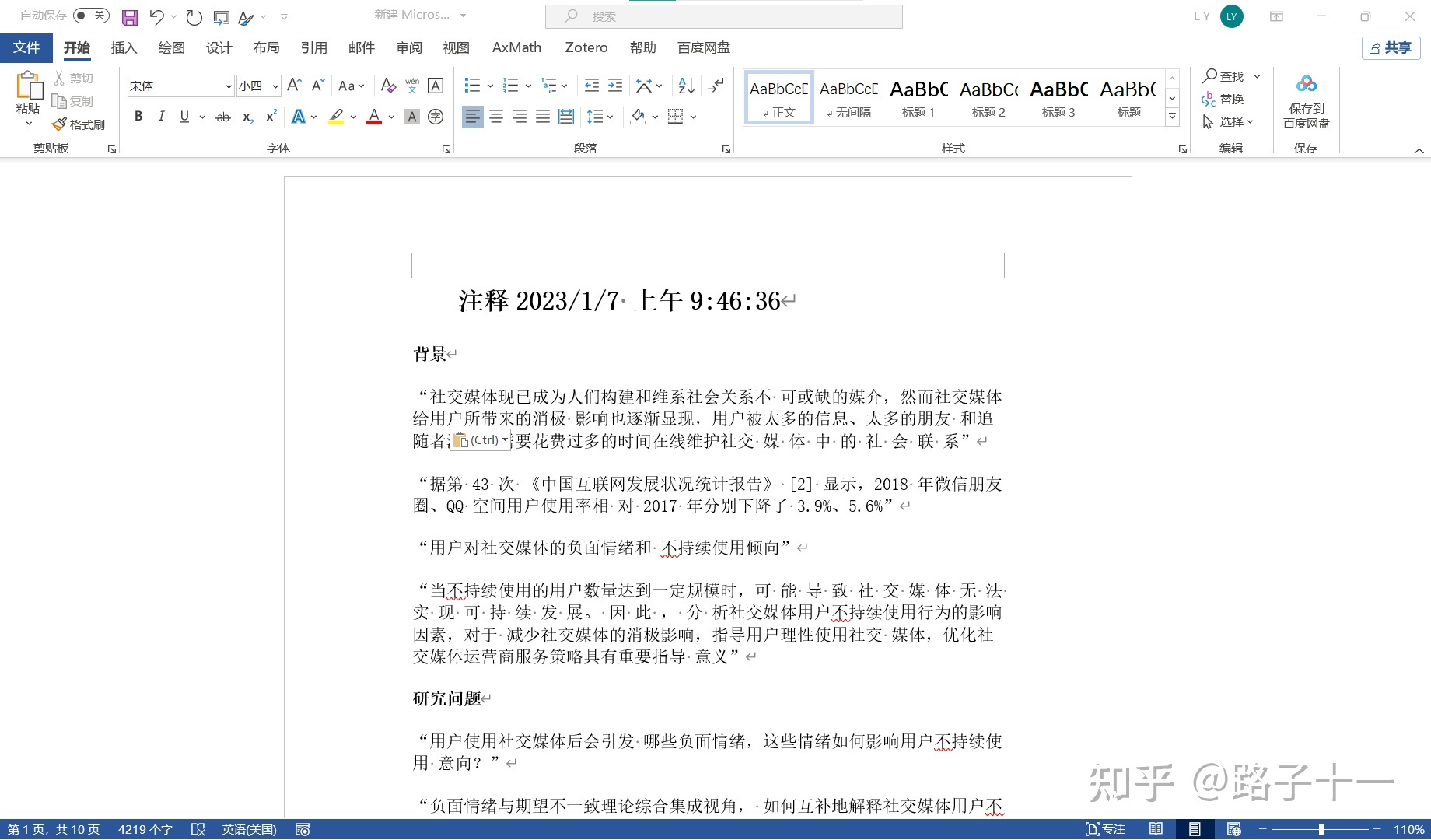Click the 110% zoom level

click(x=1408, y=829)
